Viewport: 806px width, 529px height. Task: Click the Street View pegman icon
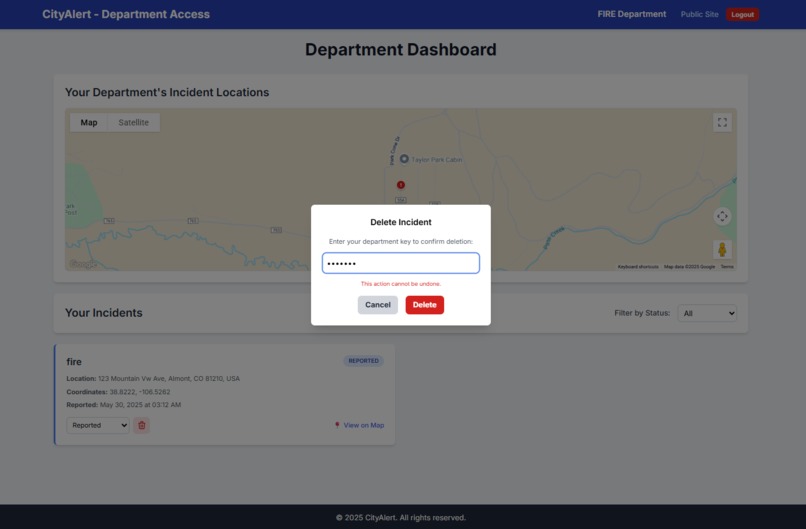pyautogui.click(x=722, y=250)
